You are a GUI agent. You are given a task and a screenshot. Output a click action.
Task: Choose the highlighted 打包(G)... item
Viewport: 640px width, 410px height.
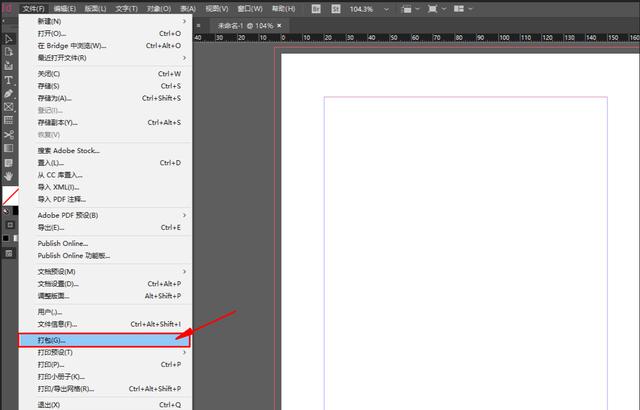(x=104, y=340)
